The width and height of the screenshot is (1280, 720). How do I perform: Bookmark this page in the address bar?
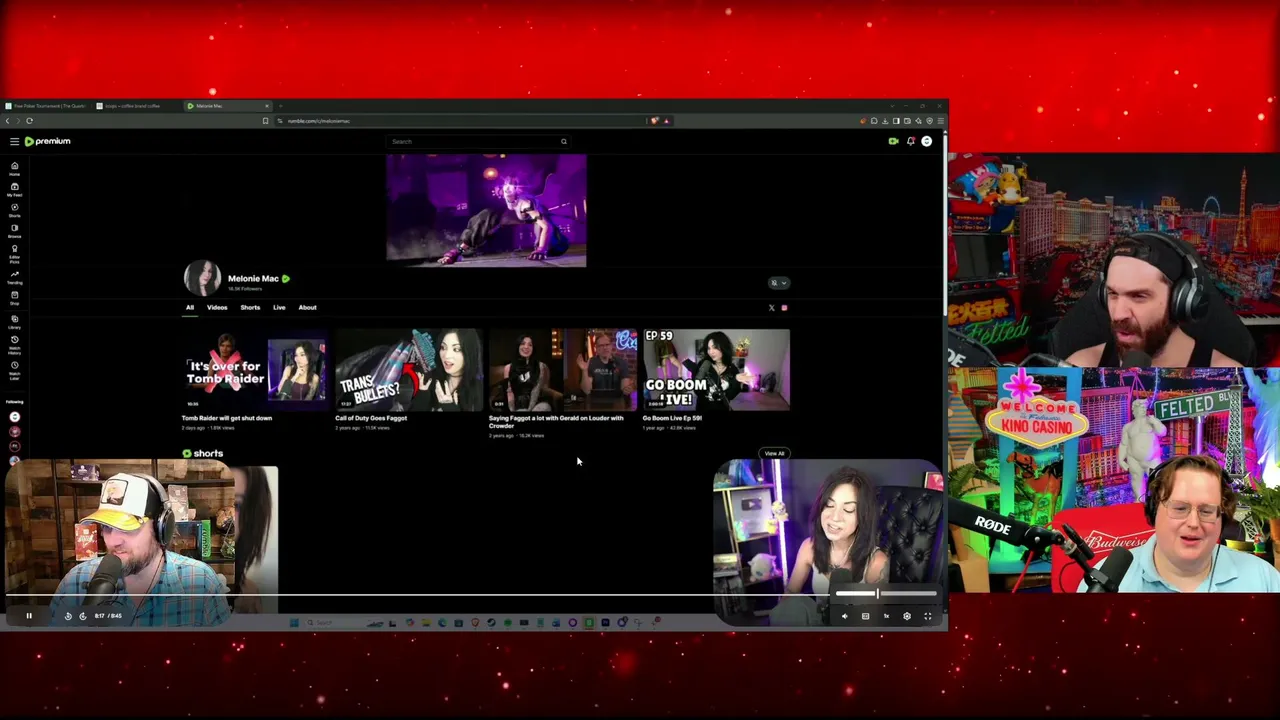point(265,121)
